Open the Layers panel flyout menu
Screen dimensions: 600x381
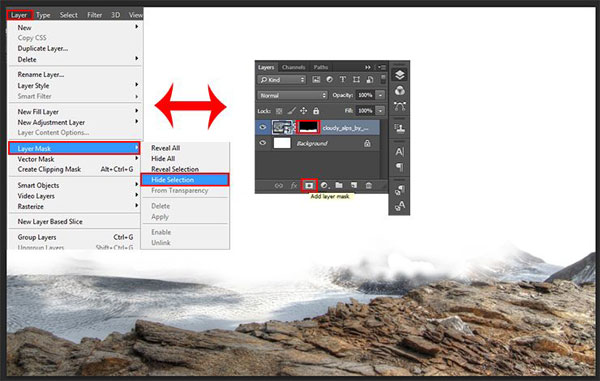coord(382,67)
